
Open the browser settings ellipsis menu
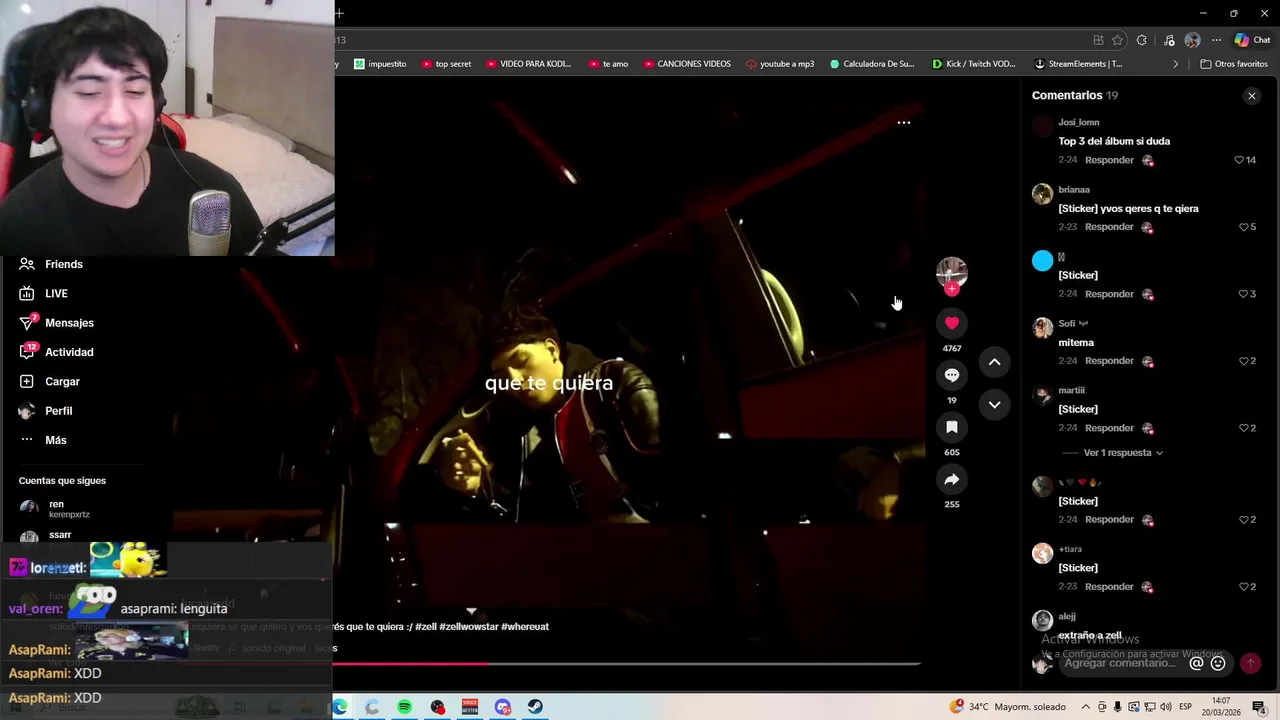click(x=1216, y=40)
